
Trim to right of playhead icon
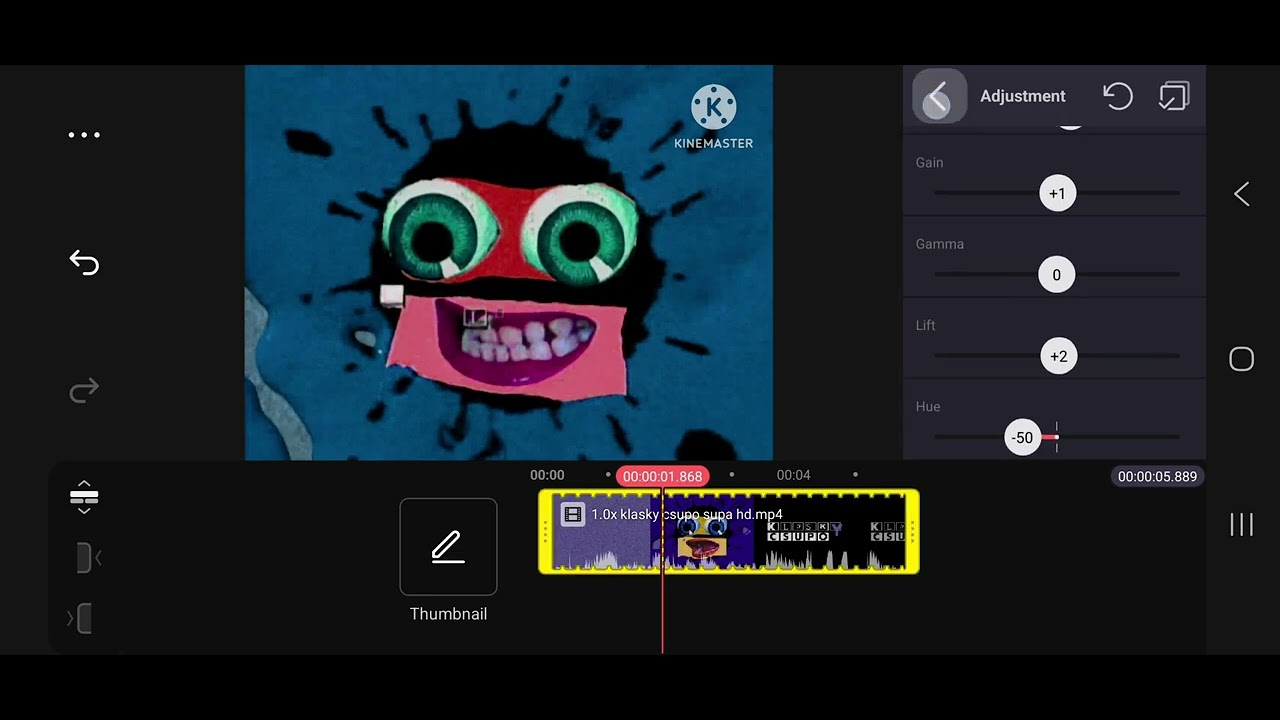coord(80,619)
